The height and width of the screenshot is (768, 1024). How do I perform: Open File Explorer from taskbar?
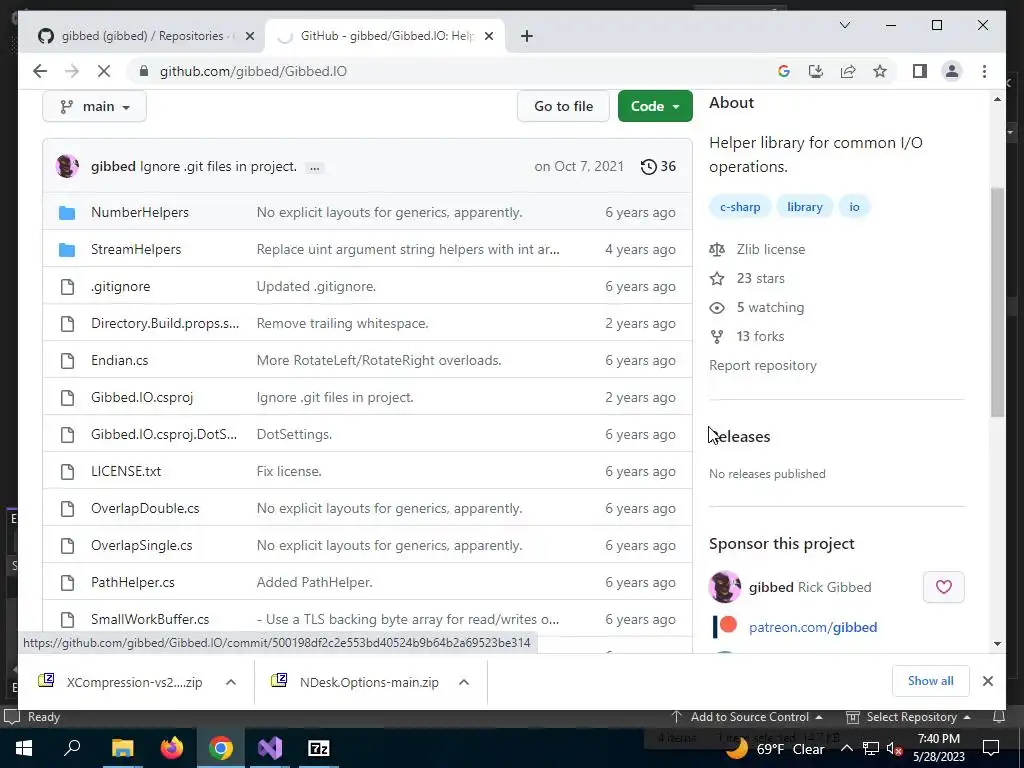point(122,748)
